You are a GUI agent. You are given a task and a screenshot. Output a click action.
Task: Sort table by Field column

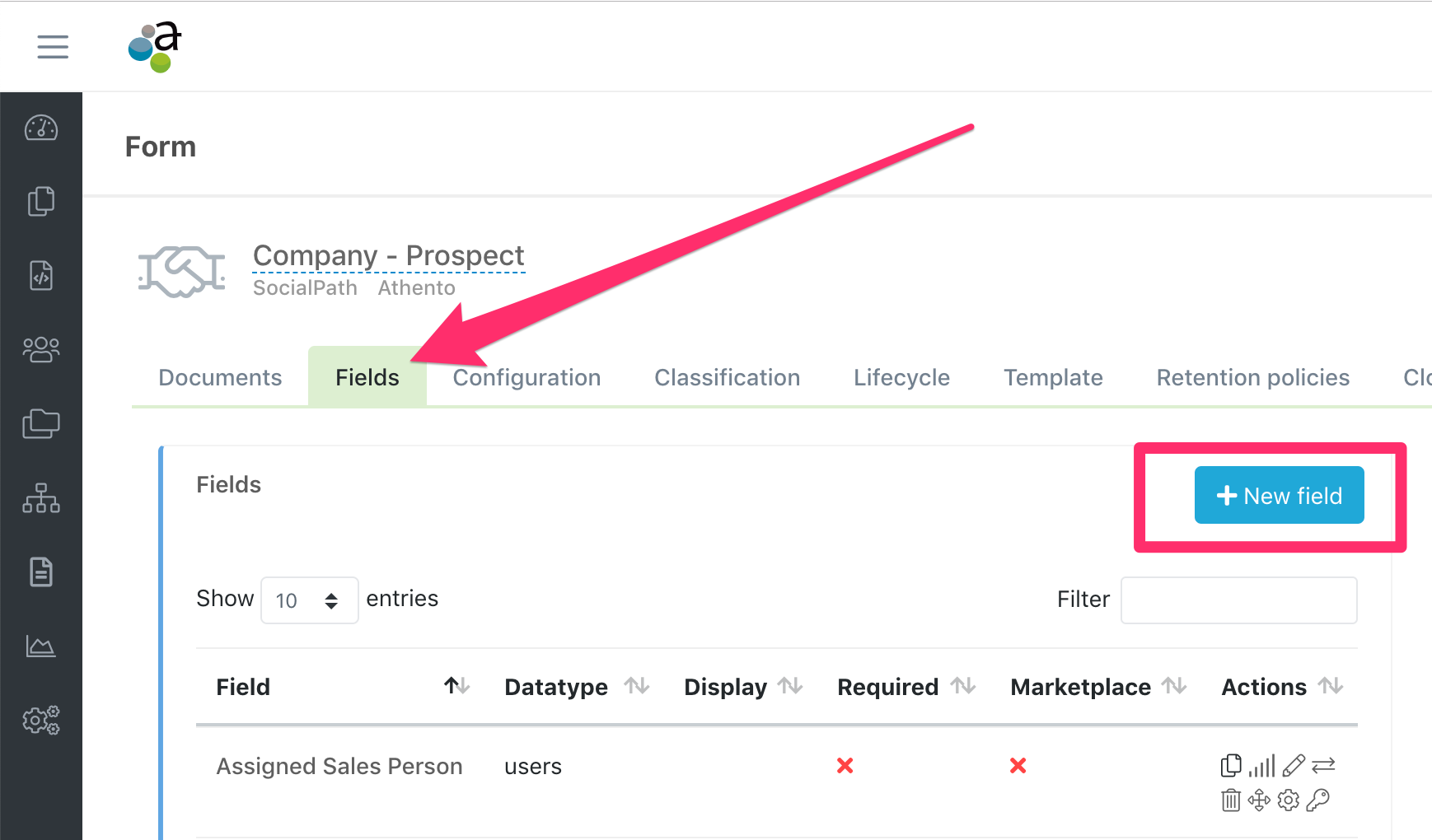[456, 686]
